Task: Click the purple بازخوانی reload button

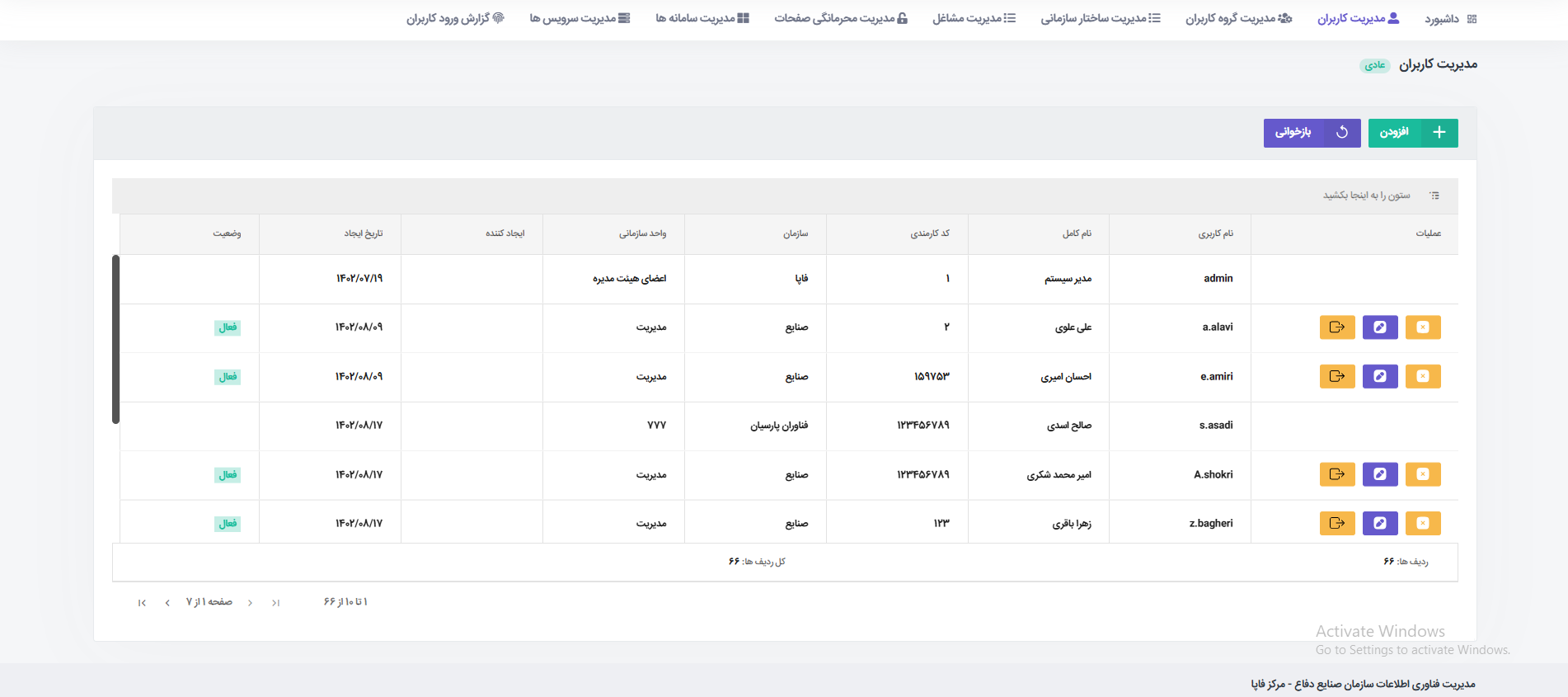Action: tap(1312, 133)
